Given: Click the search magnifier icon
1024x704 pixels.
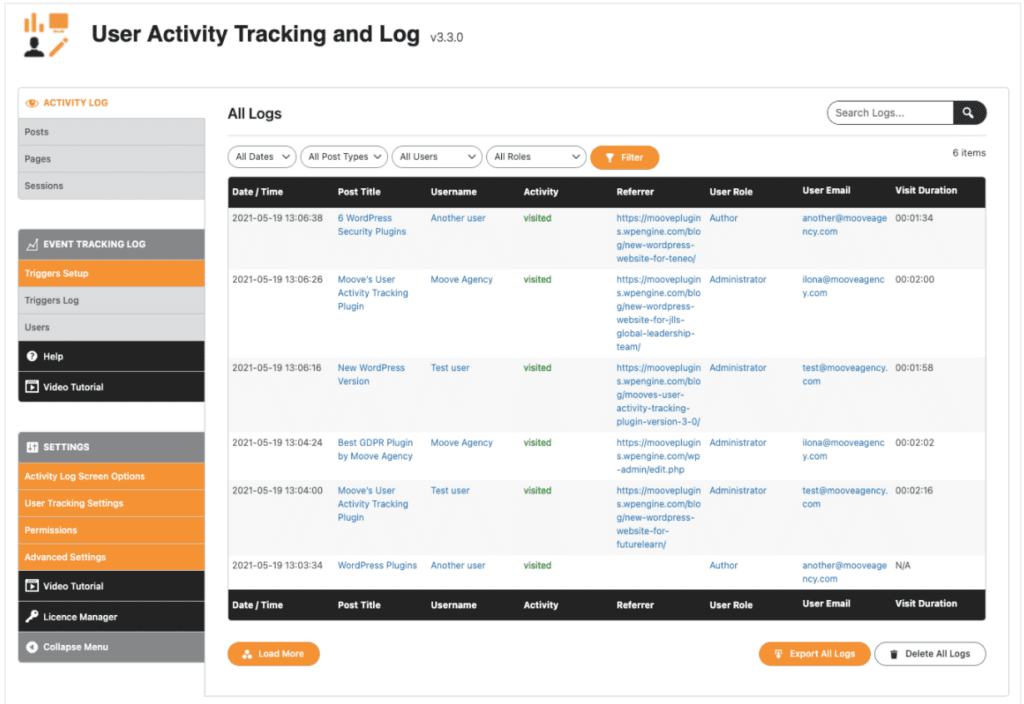Looking at the screenshot, I should (x=968, y=113).
